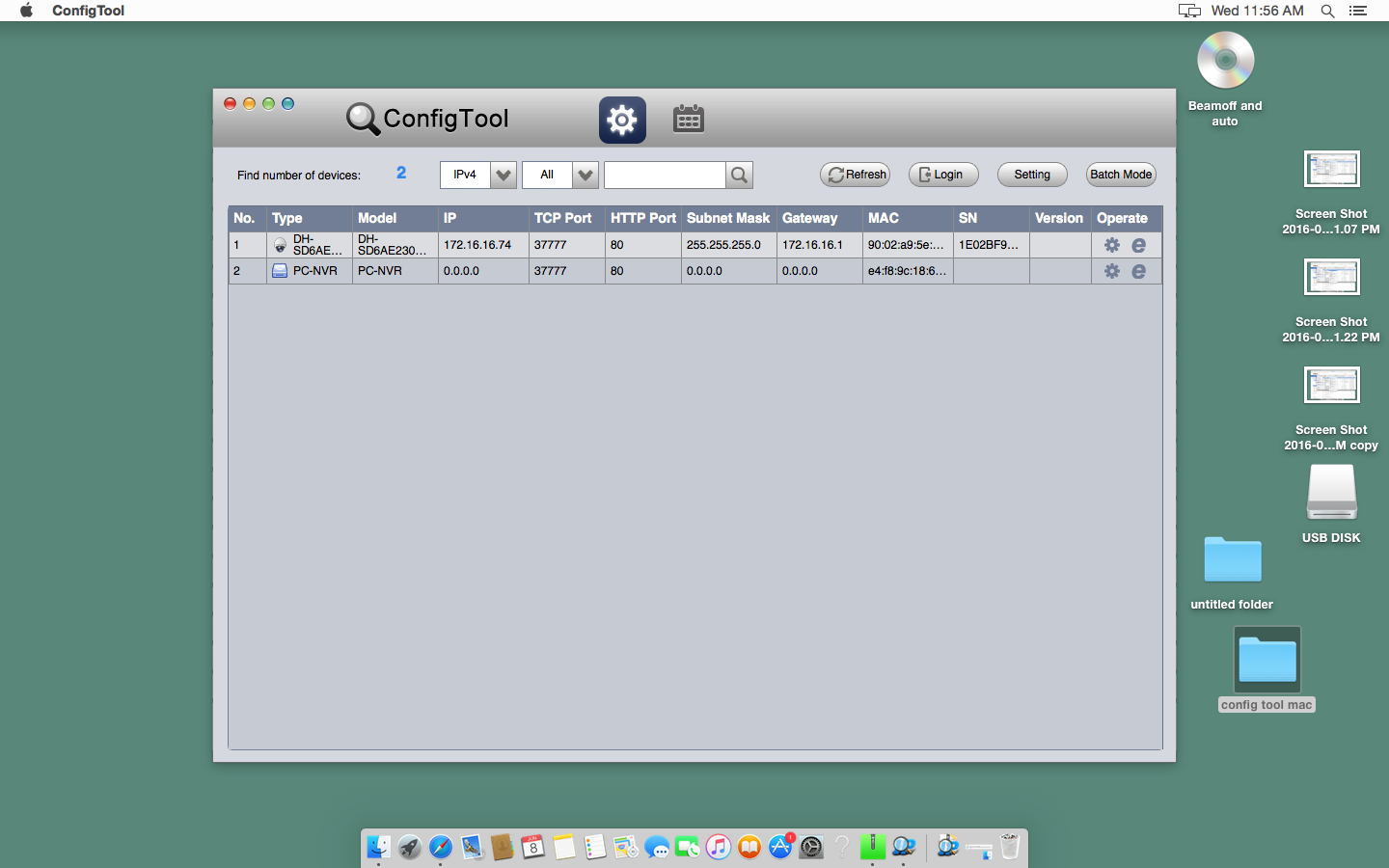Click the Login button

coord(943,175)
